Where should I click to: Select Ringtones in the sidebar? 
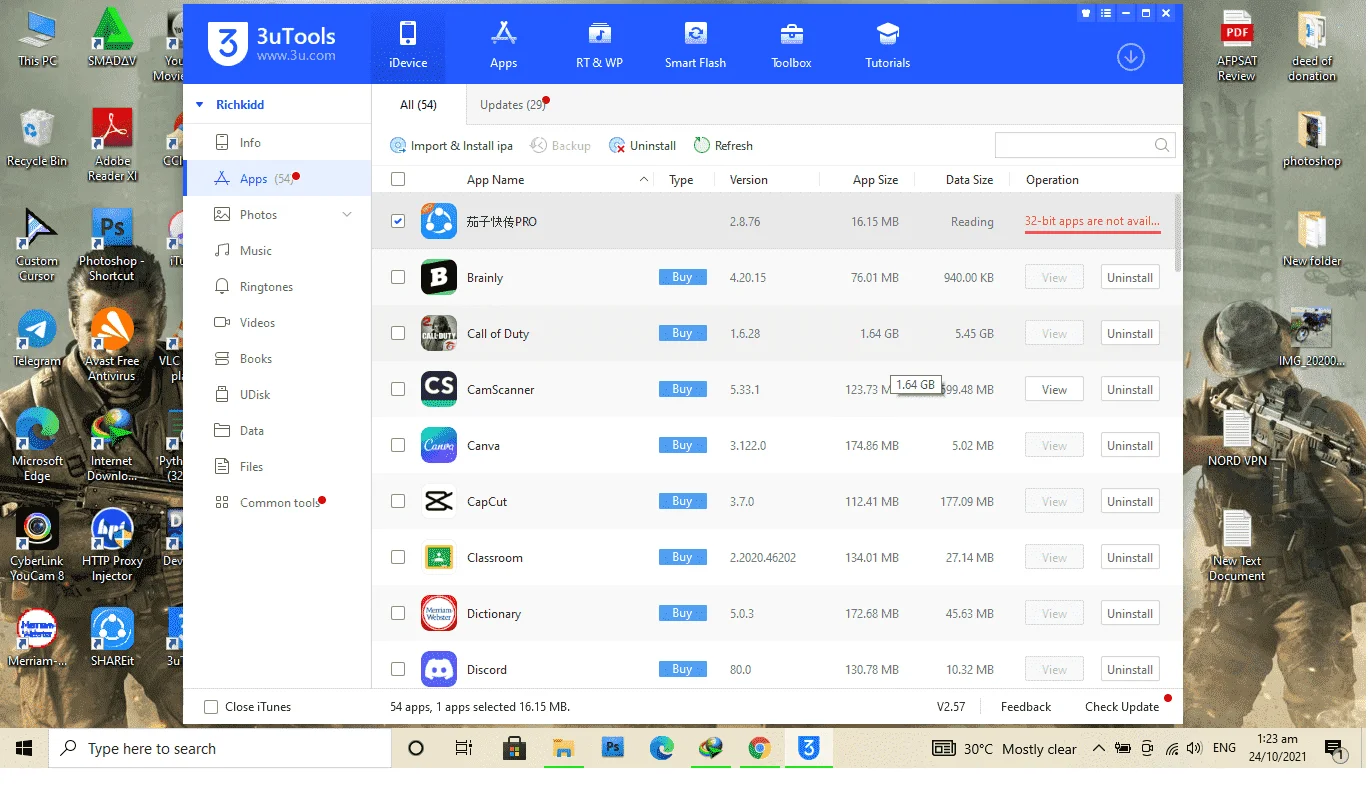click(277, 286)
